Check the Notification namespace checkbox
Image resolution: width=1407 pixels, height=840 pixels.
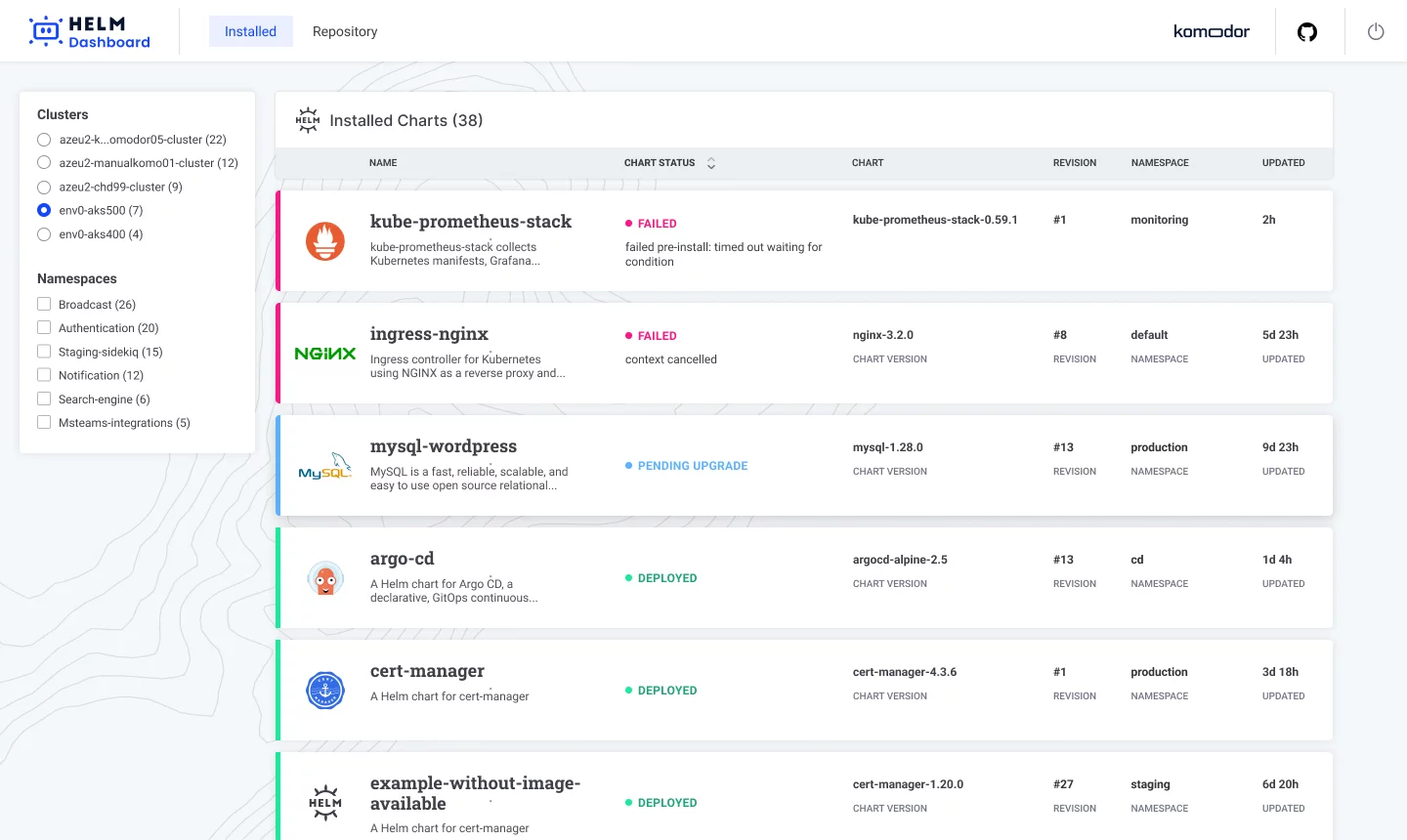(x=44, y=375)
